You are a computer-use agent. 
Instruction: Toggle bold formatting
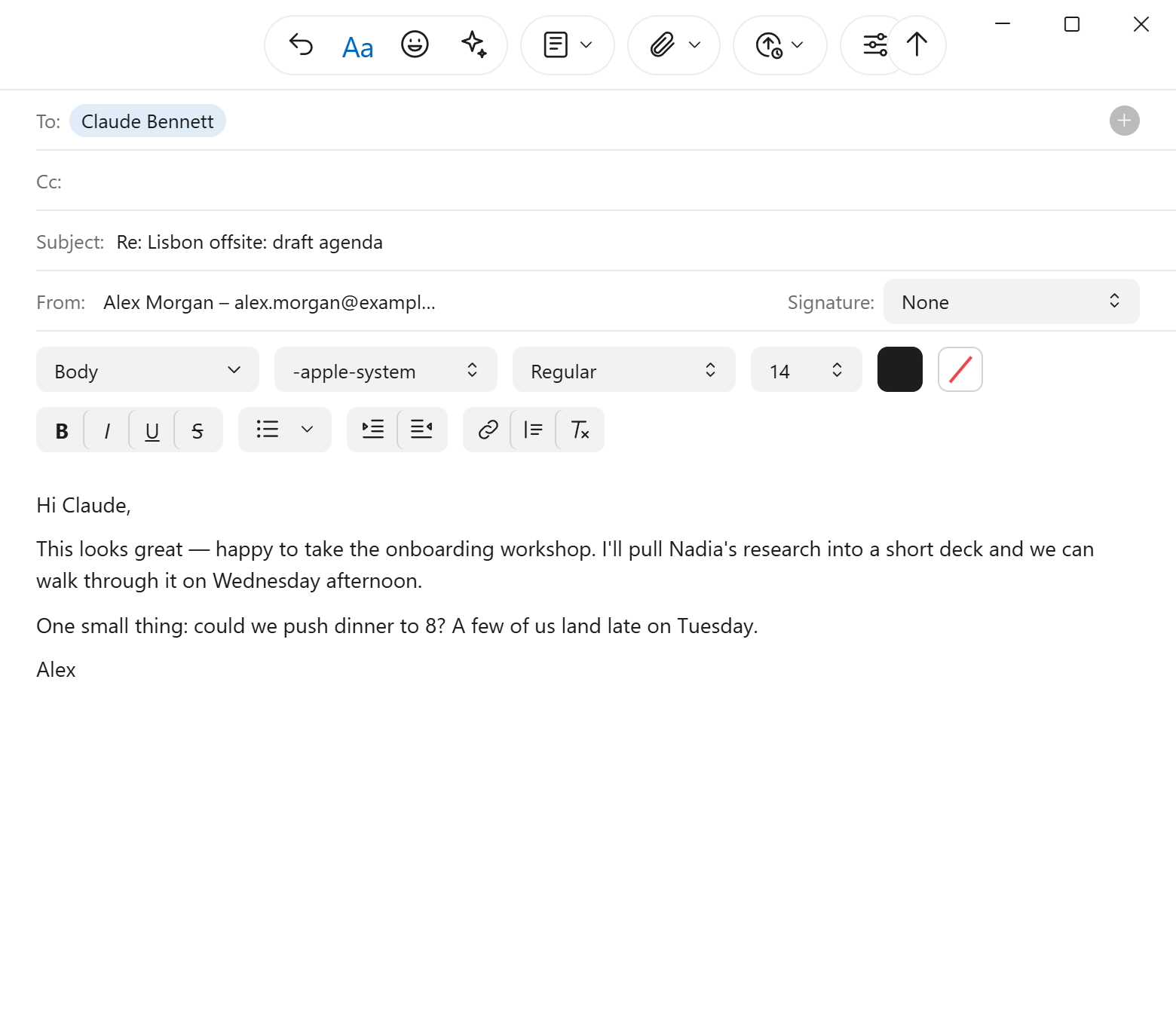click(62, 430)
